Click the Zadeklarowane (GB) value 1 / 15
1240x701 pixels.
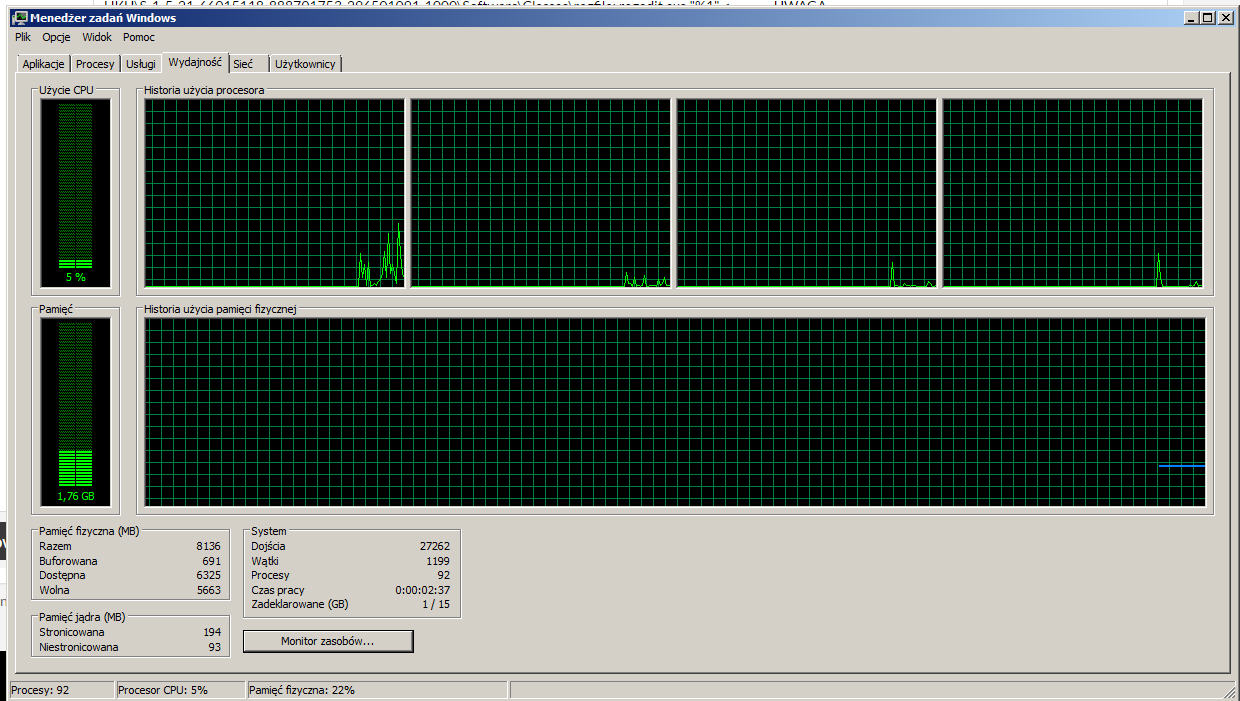436,604
